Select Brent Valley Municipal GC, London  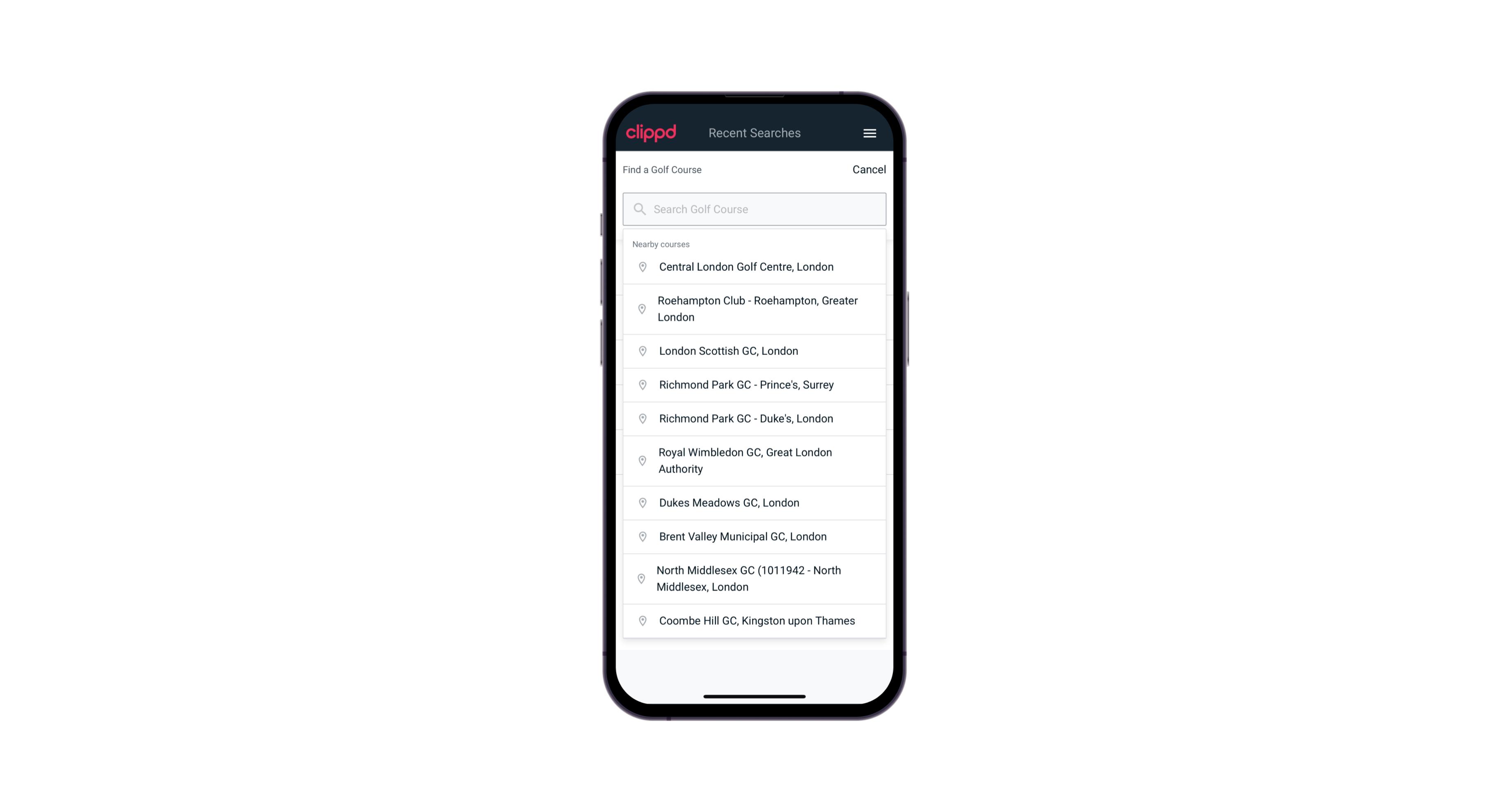tap(755, 536)
